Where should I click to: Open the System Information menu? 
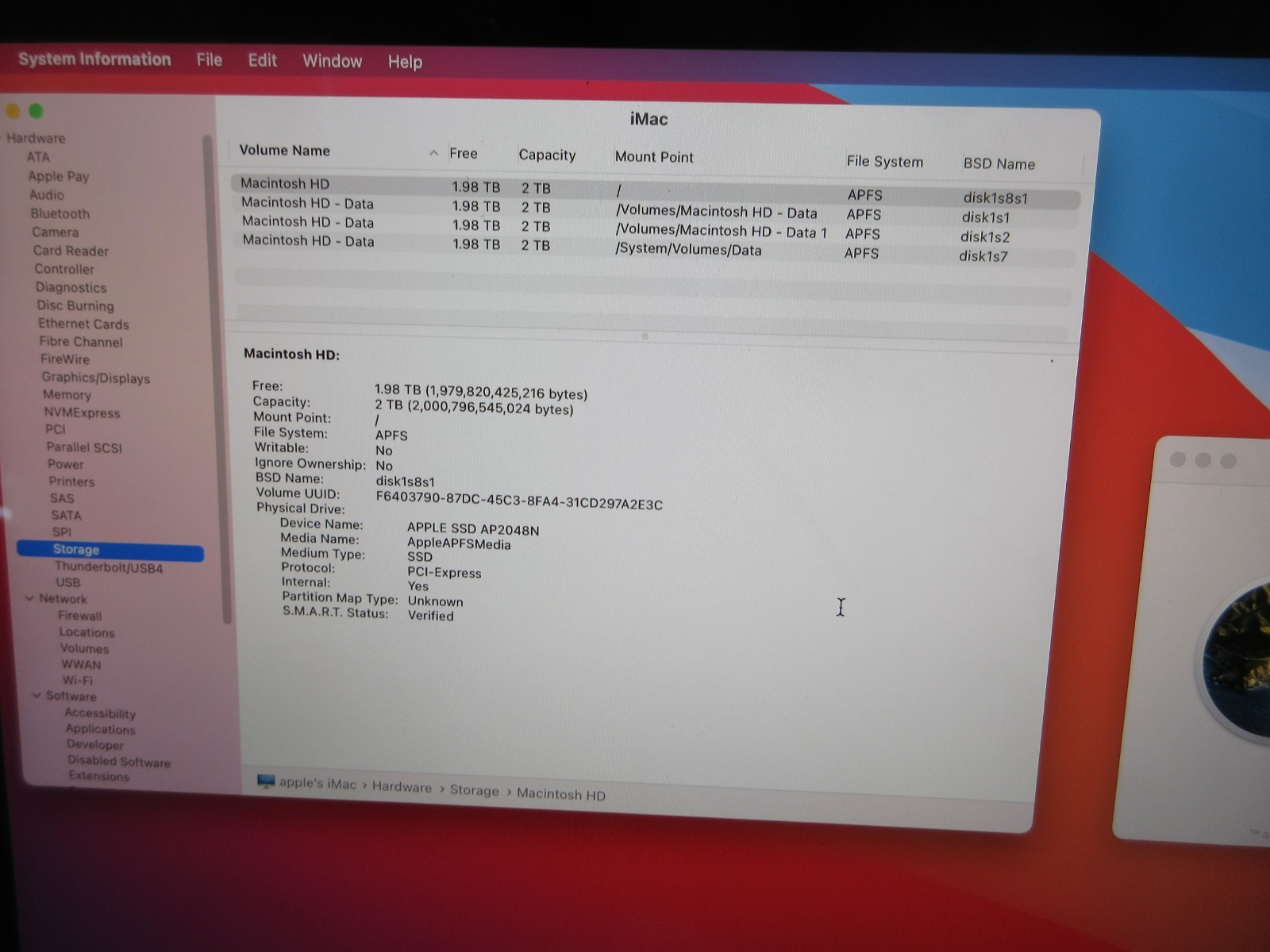pyautogui.click(x=94, y=59)
